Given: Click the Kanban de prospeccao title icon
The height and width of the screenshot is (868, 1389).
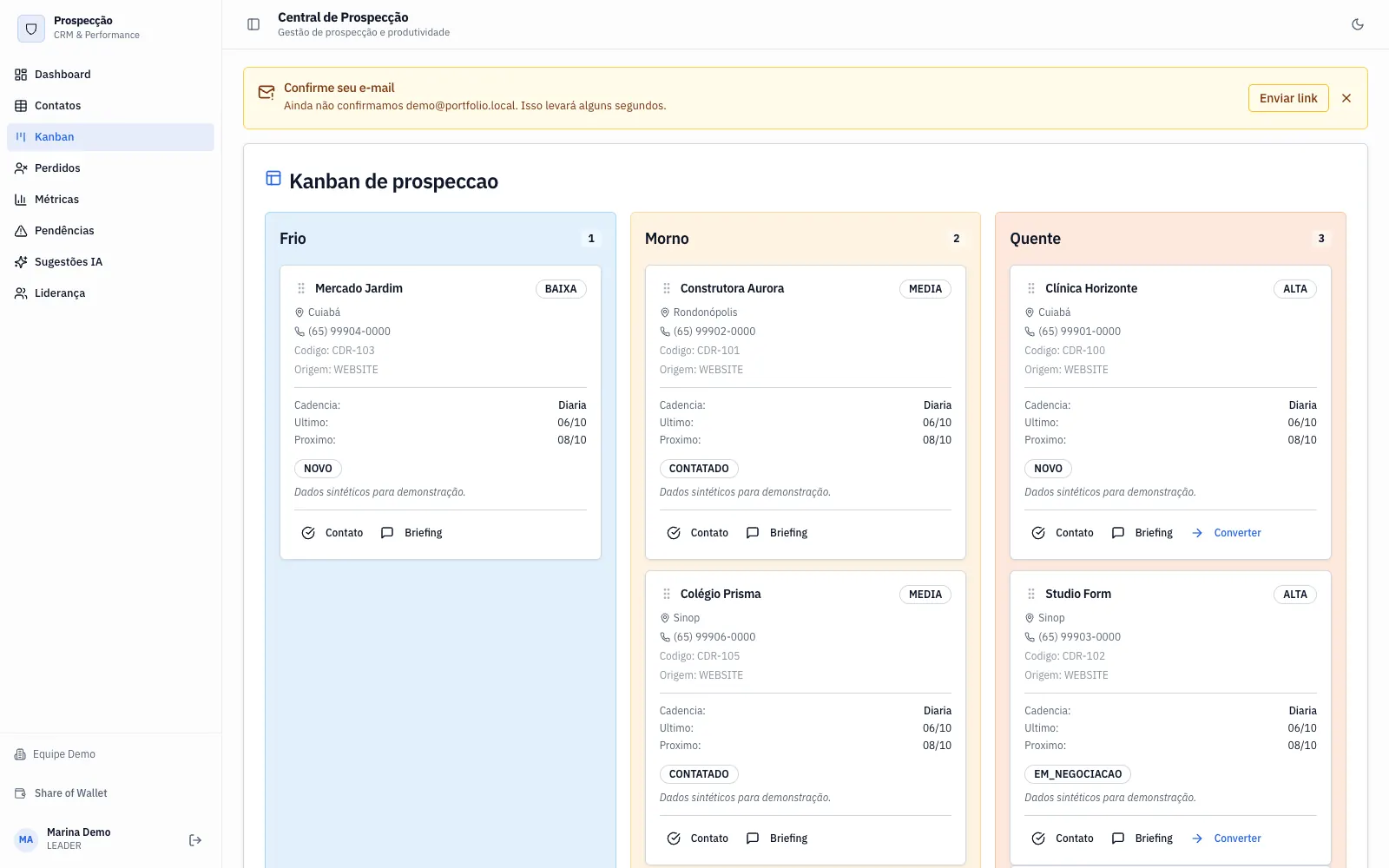Looking at the screenshot, I should [273, 178].
